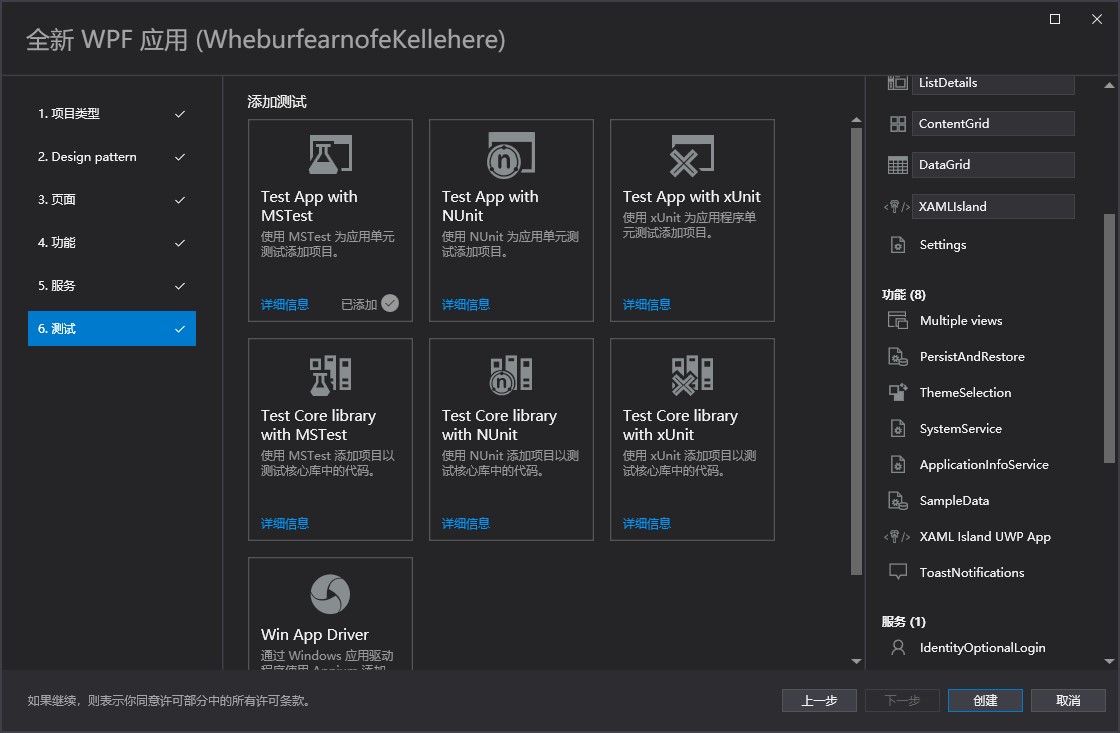Go to step 5 服务
This screenshot has width=1120, height=733.
[111, 286]
